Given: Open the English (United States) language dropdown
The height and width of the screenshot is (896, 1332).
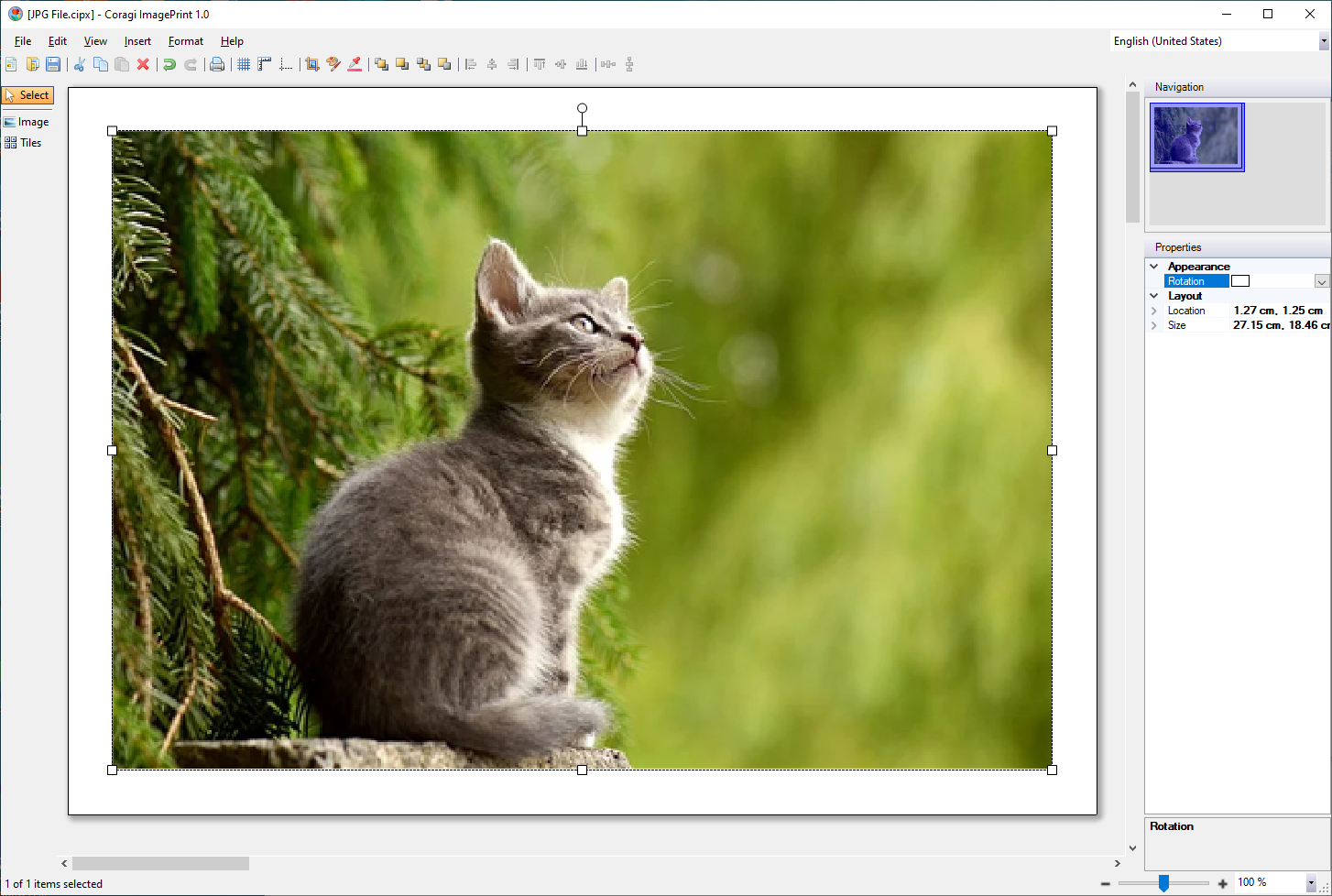Looking at the screenshot, I should [1323, 41].
